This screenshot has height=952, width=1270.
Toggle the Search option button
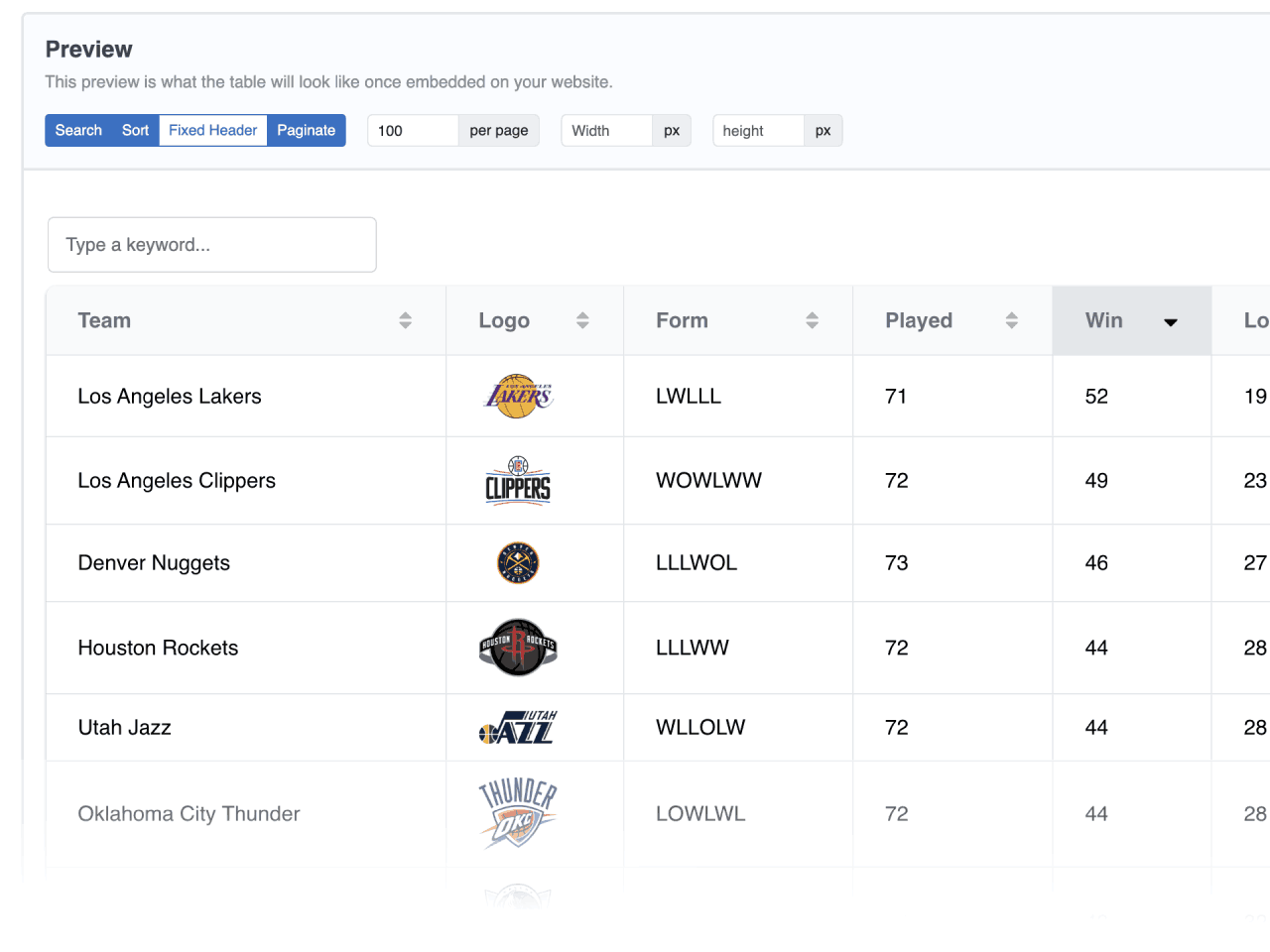(78, 130)
